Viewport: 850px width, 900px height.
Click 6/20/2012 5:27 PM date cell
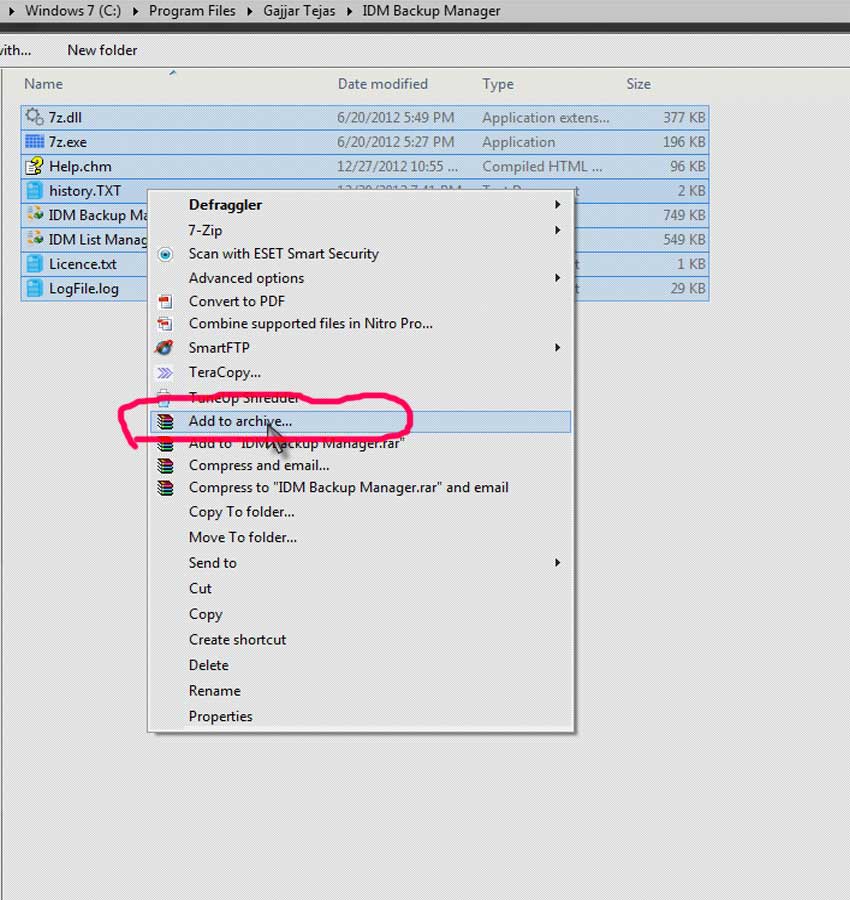point(395,142)
